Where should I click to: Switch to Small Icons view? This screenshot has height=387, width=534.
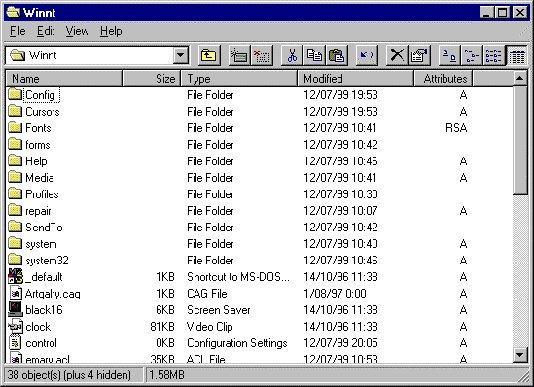pyautogui.click(x=472, y=55)
